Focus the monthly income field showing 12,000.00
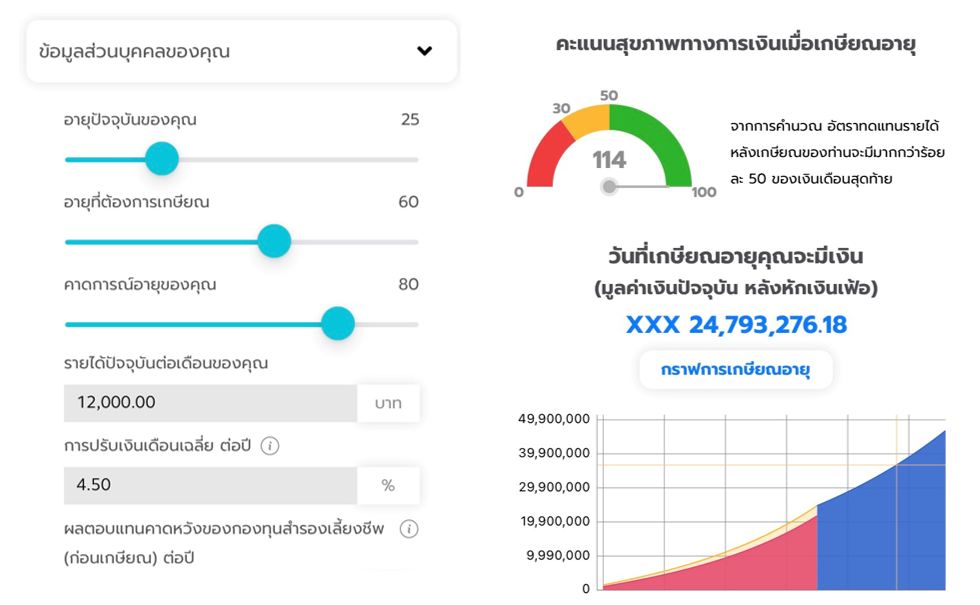Screen dimensions: 980x605 pos(210,403)
